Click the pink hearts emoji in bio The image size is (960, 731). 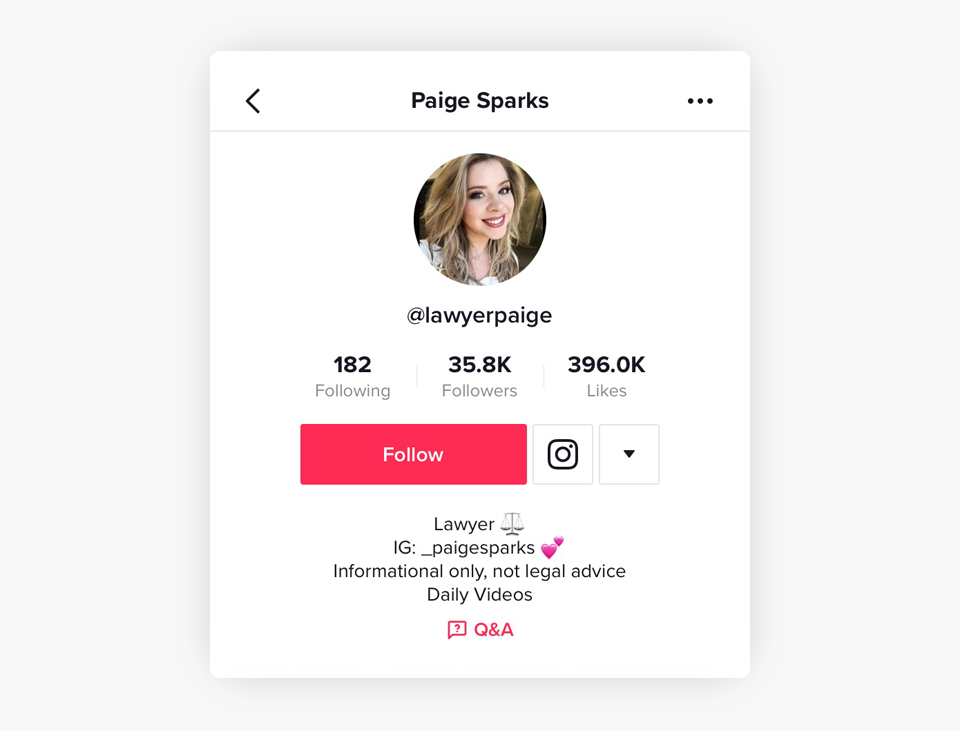pyautogui.click(x=552, y=547)
